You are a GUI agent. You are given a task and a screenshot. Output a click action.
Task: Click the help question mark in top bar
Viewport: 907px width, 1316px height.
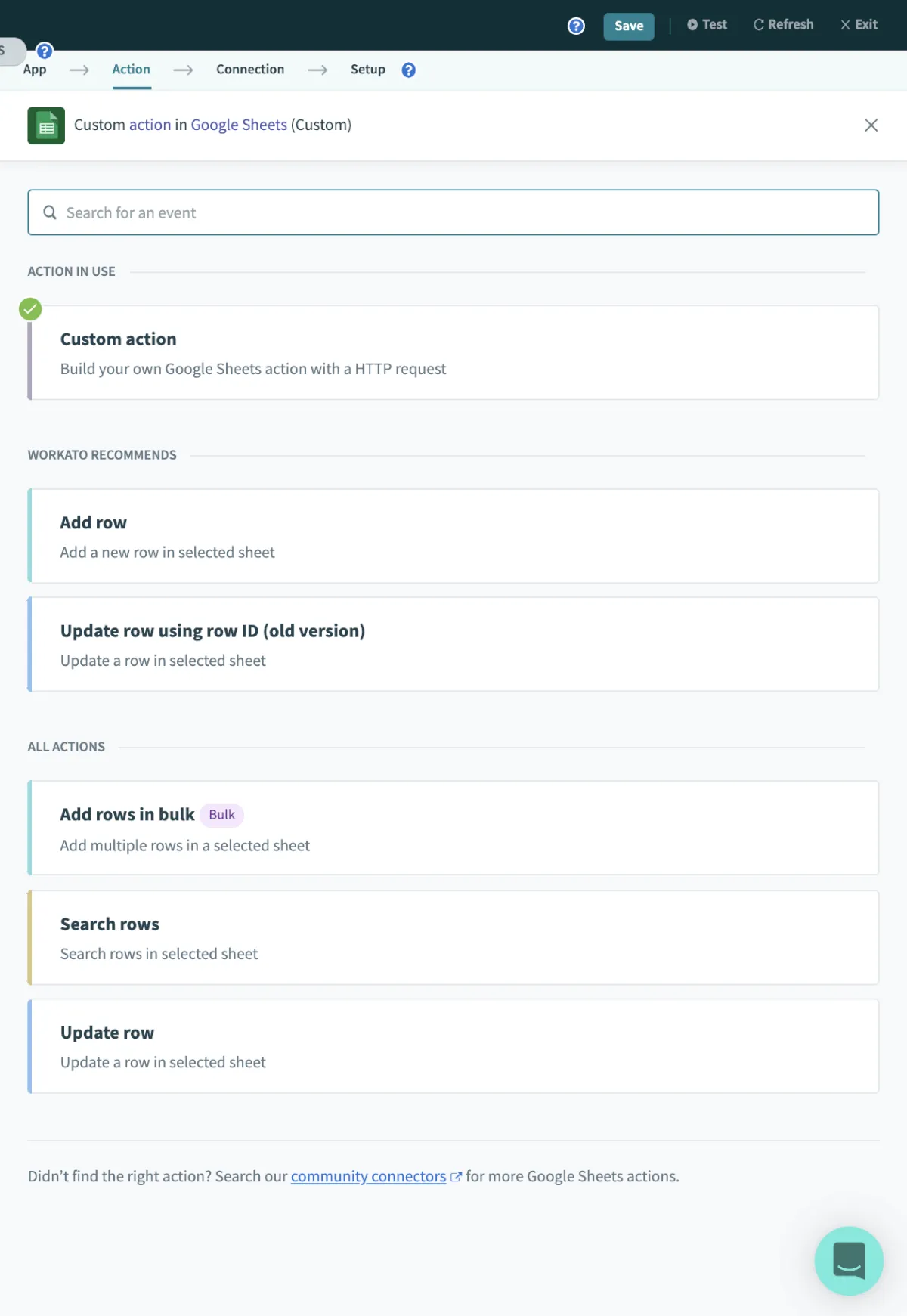tap(576, 26)
